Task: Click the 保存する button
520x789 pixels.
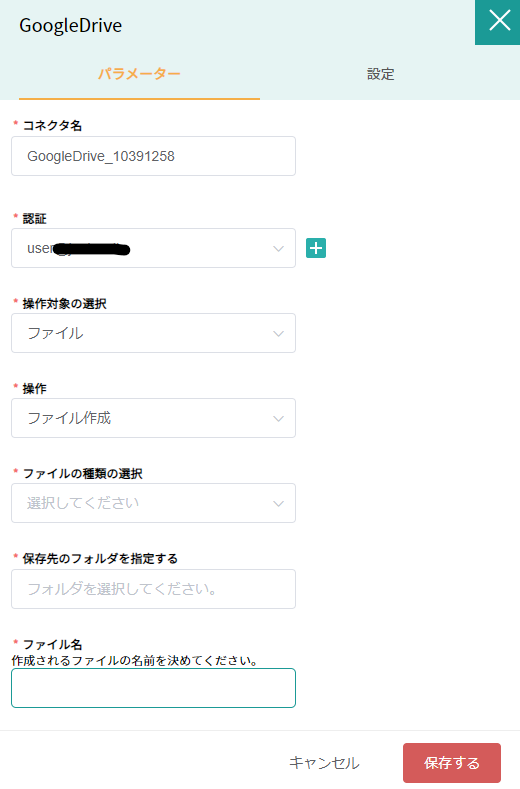Action: pyautogui.click(x=452, y=763)
